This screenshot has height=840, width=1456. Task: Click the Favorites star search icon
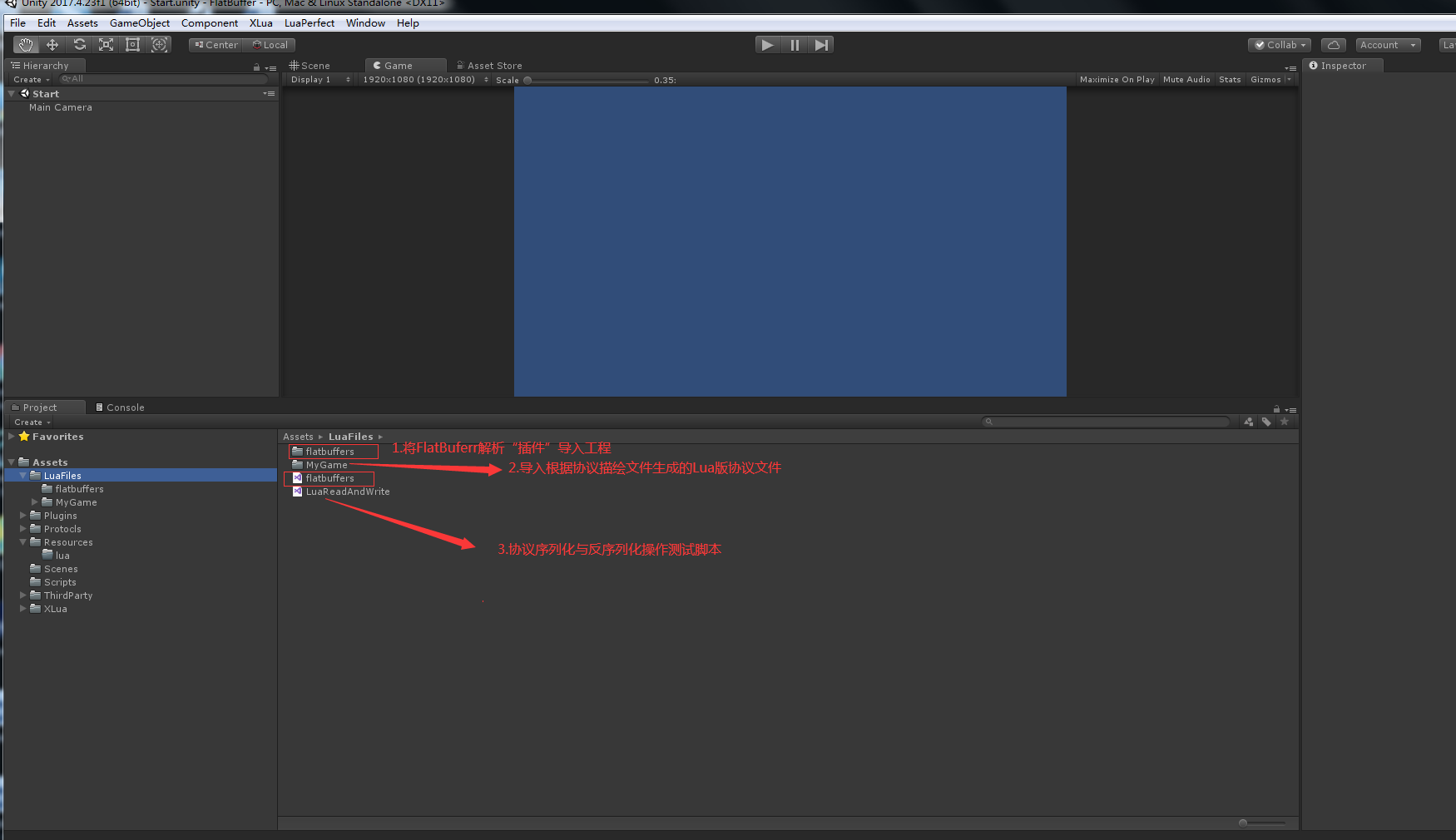click(1284, 422)
